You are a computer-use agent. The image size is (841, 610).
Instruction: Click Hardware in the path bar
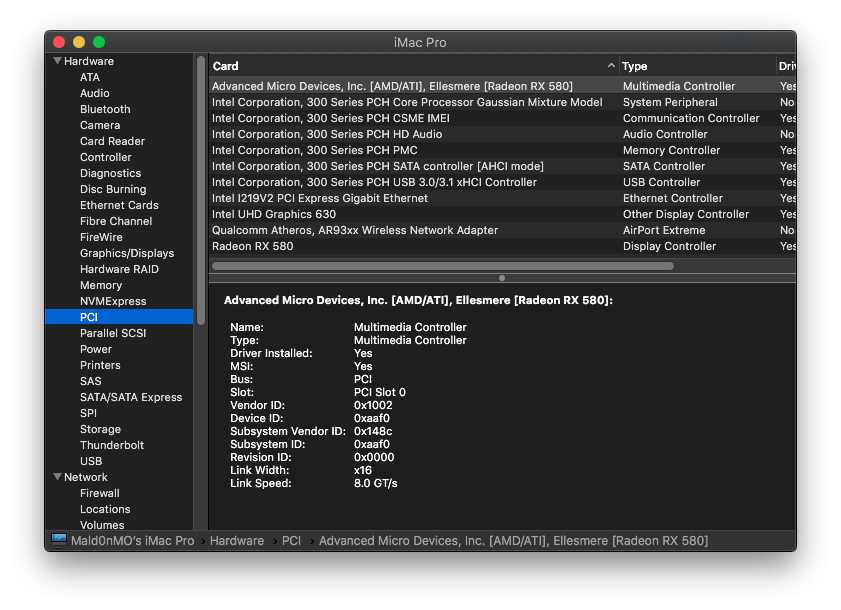237,541
